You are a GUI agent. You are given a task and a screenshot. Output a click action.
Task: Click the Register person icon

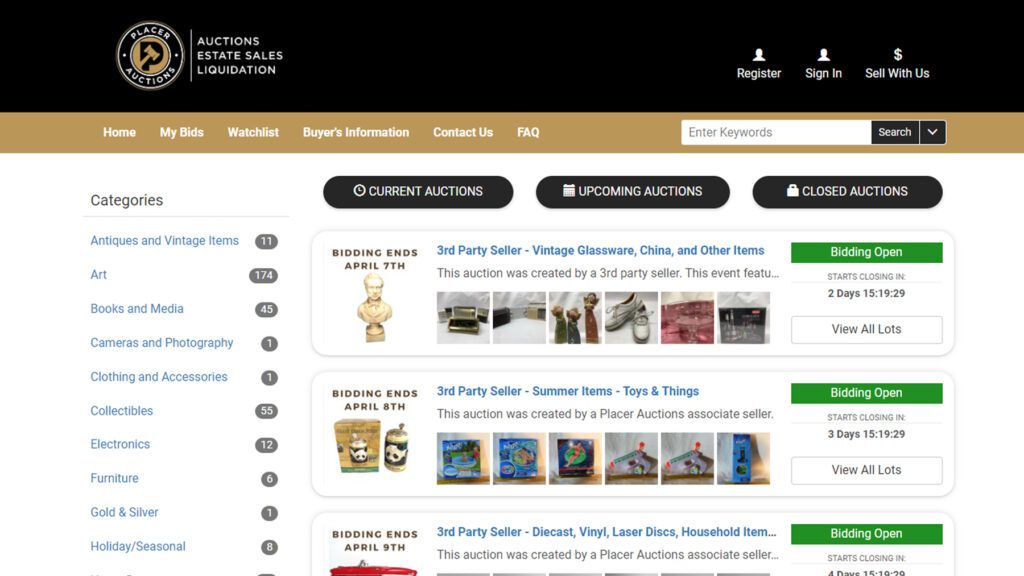[x=758, y=55]
